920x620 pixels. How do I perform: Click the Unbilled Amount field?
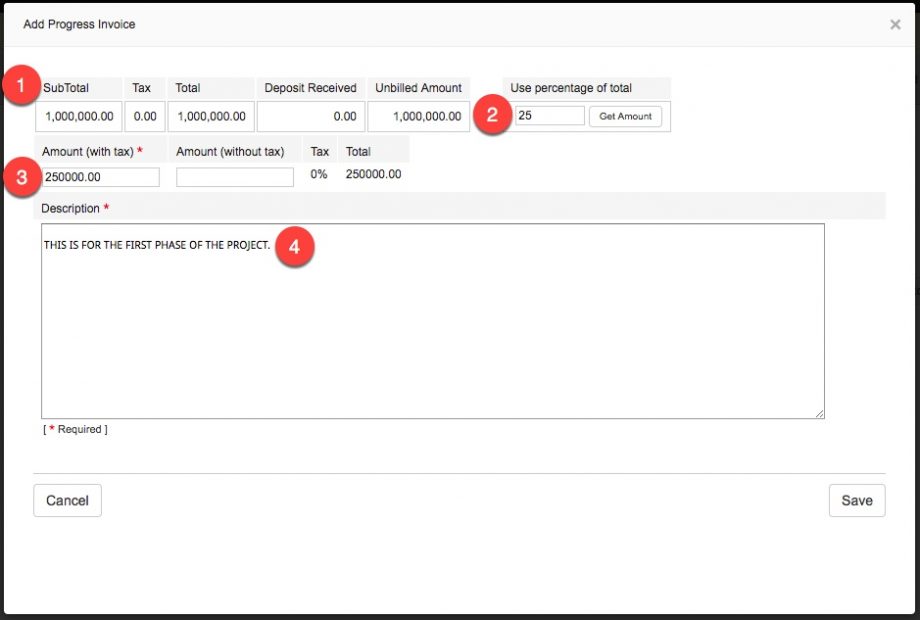click(417, 115)
